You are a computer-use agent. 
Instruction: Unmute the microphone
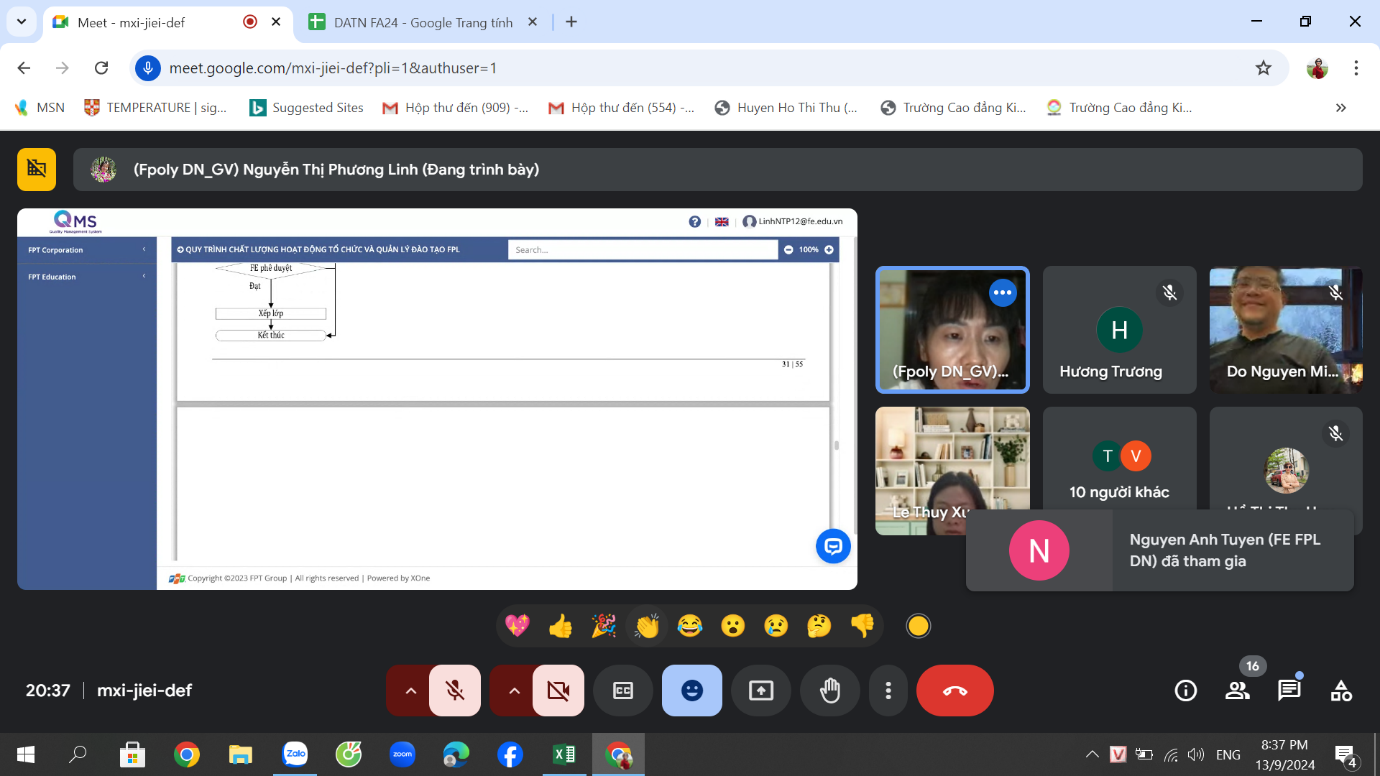455,691
